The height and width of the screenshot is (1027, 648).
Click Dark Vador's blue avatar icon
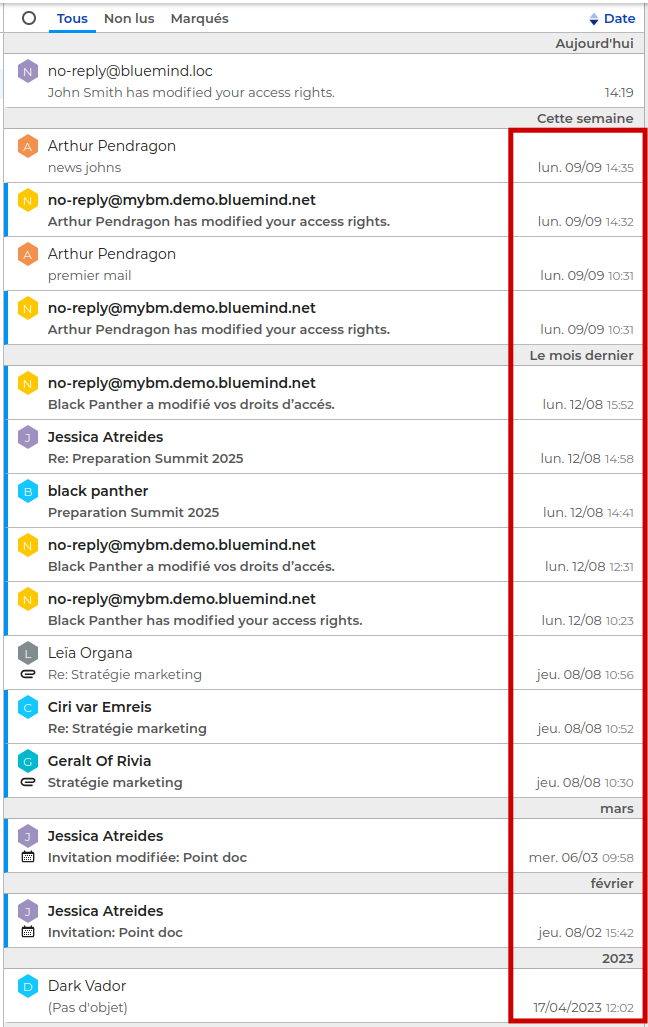[x=28, y=986]
